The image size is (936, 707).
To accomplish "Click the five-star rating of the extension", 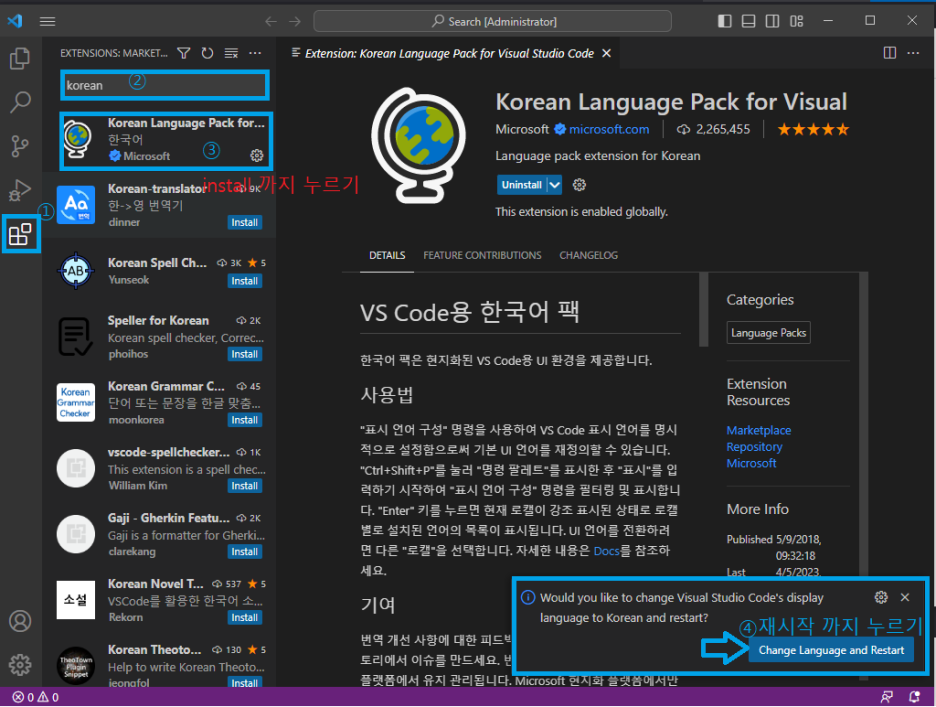I will pyautogui.click(x=813, y=130).
